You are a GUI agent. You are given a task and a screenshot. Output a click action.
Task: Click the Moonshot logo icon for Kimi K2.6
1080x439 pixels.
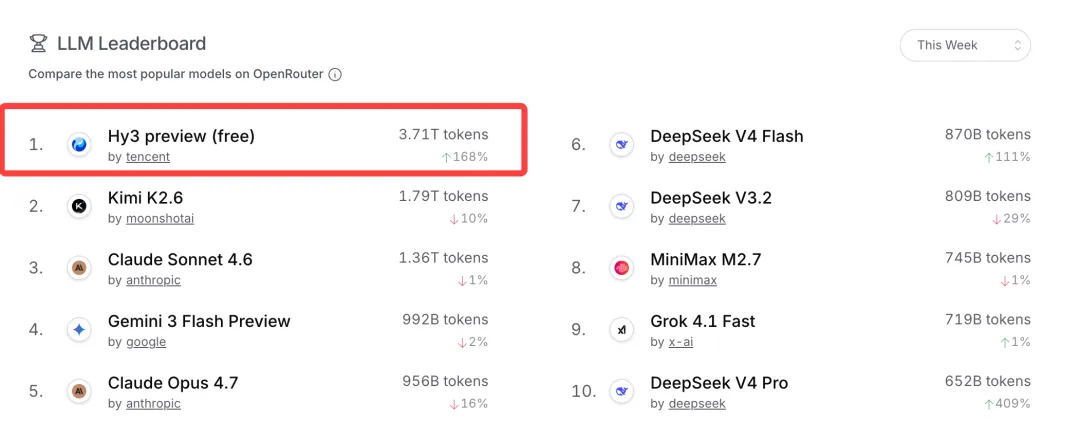79,206
